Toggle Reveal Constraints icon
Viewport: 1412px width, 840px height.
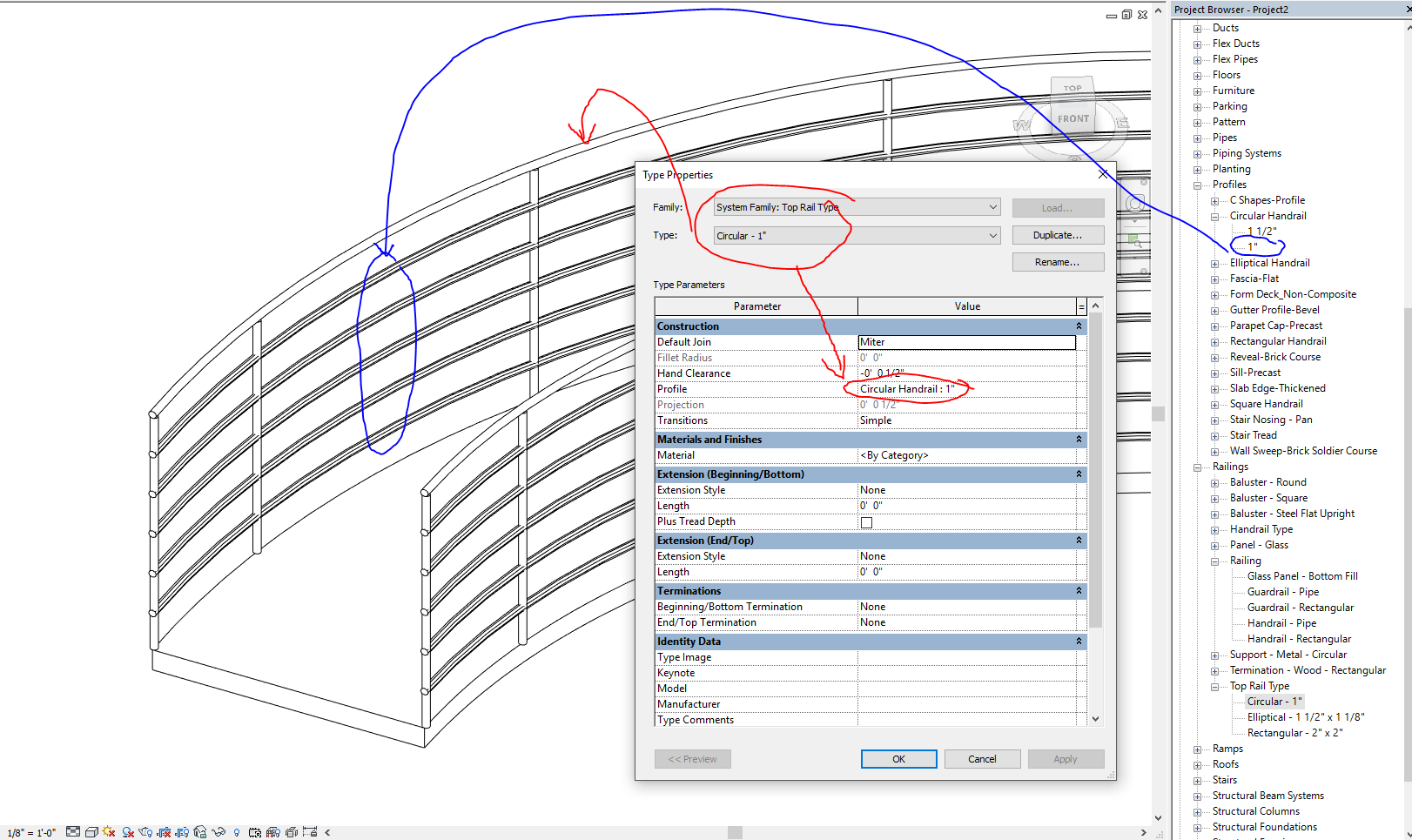click(310, 832)
